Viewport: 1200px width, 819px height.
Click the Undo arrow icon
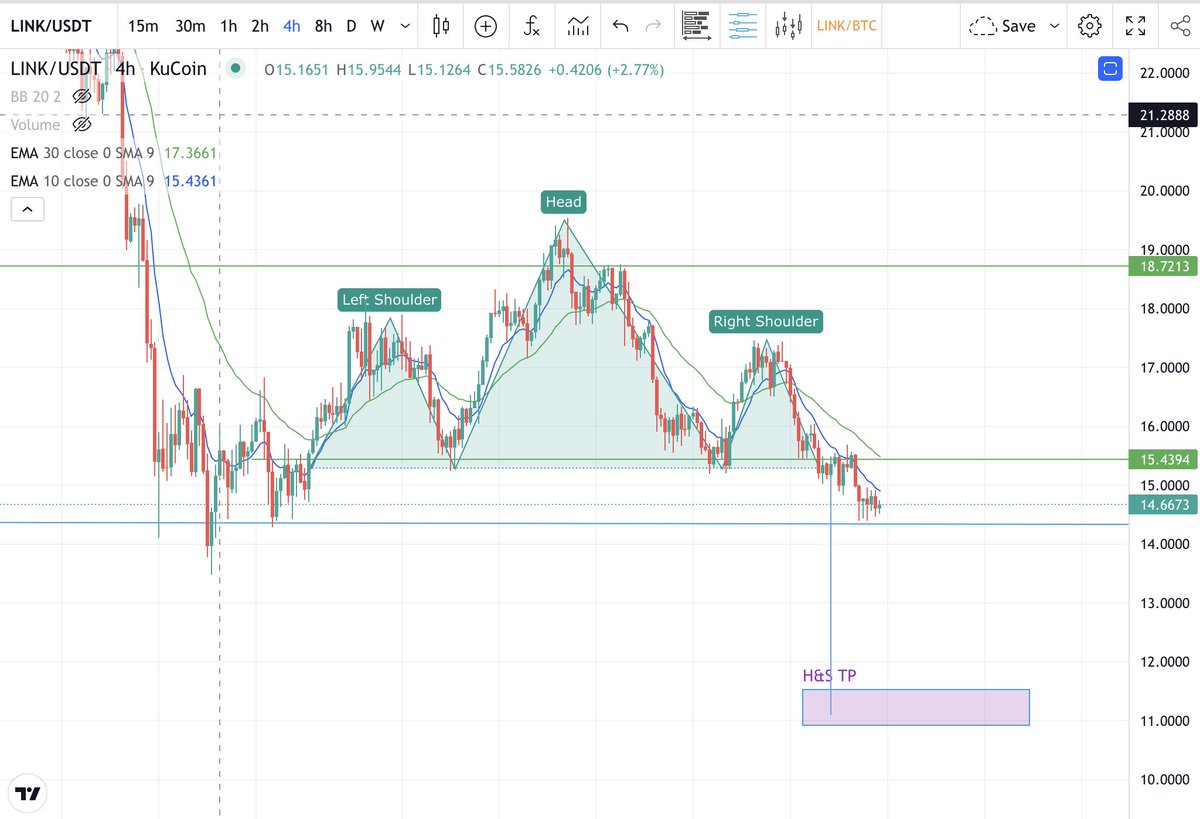tap(621, 26)
